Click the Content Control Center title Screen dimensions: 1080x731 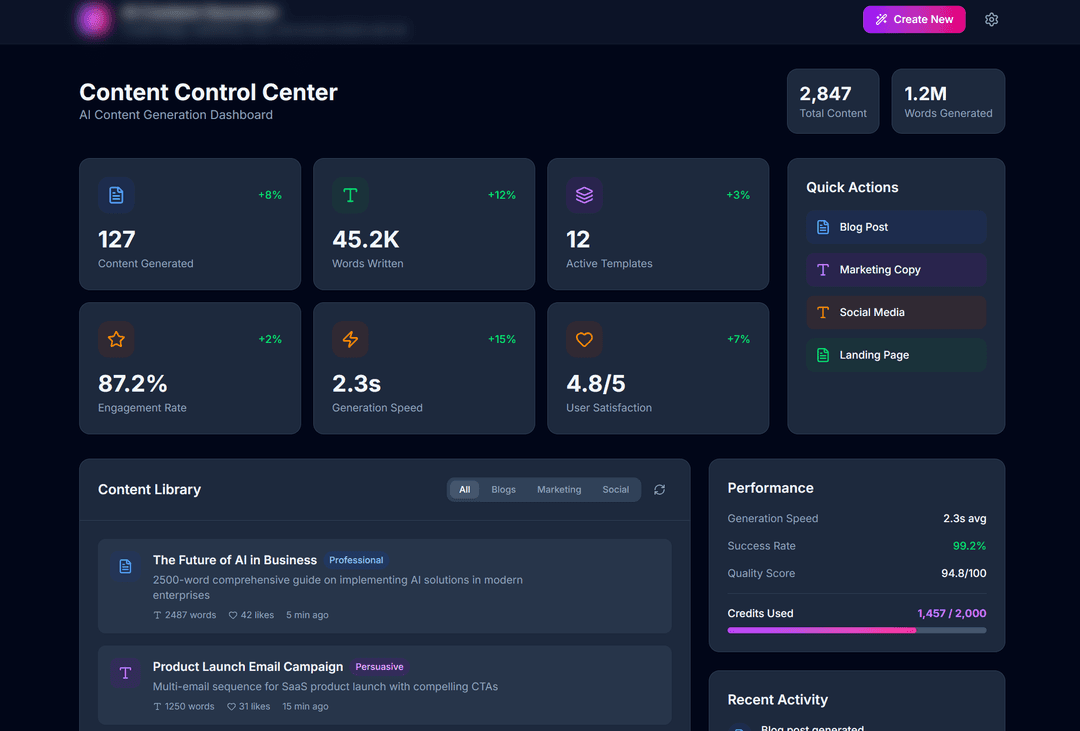tap(209, 92)
